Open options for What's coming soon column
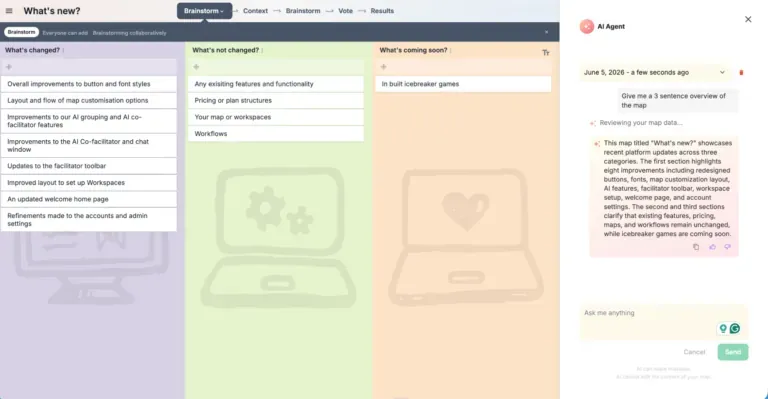The height and width of the screenshot is (399, 768). (x=451, y=50)
